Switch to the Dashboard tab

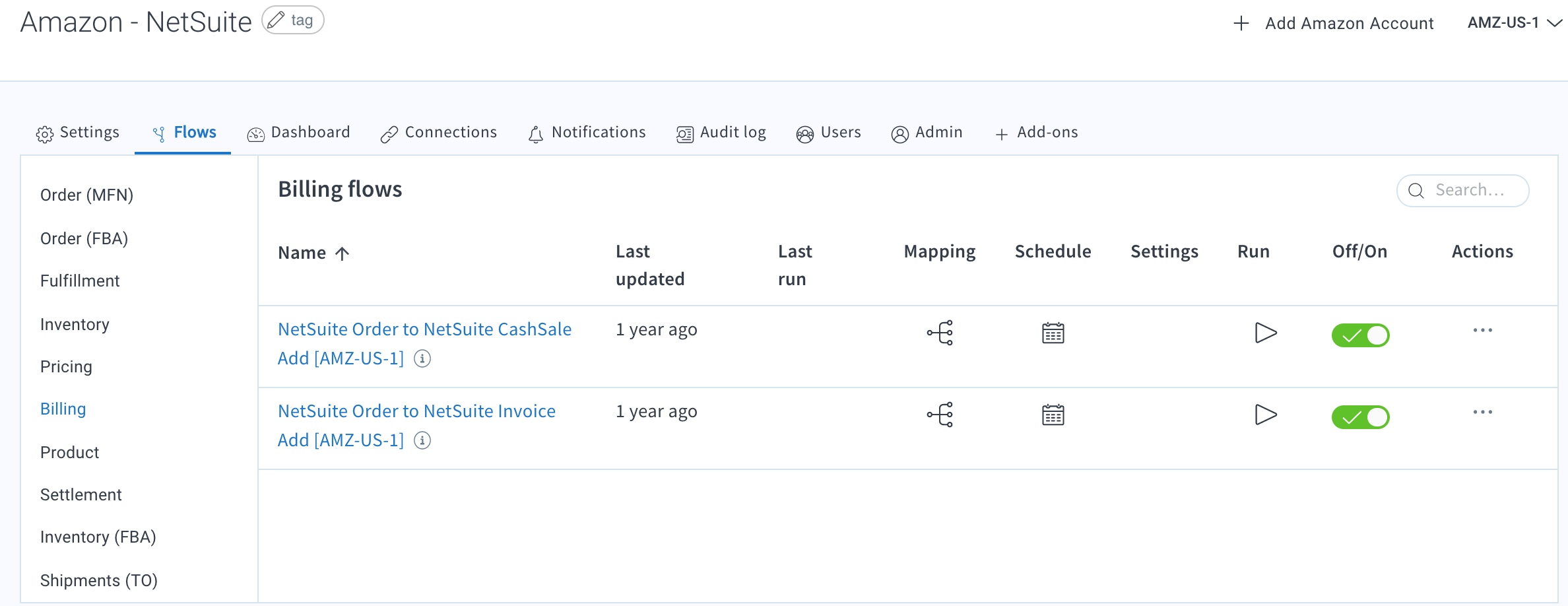pos(298,133)
